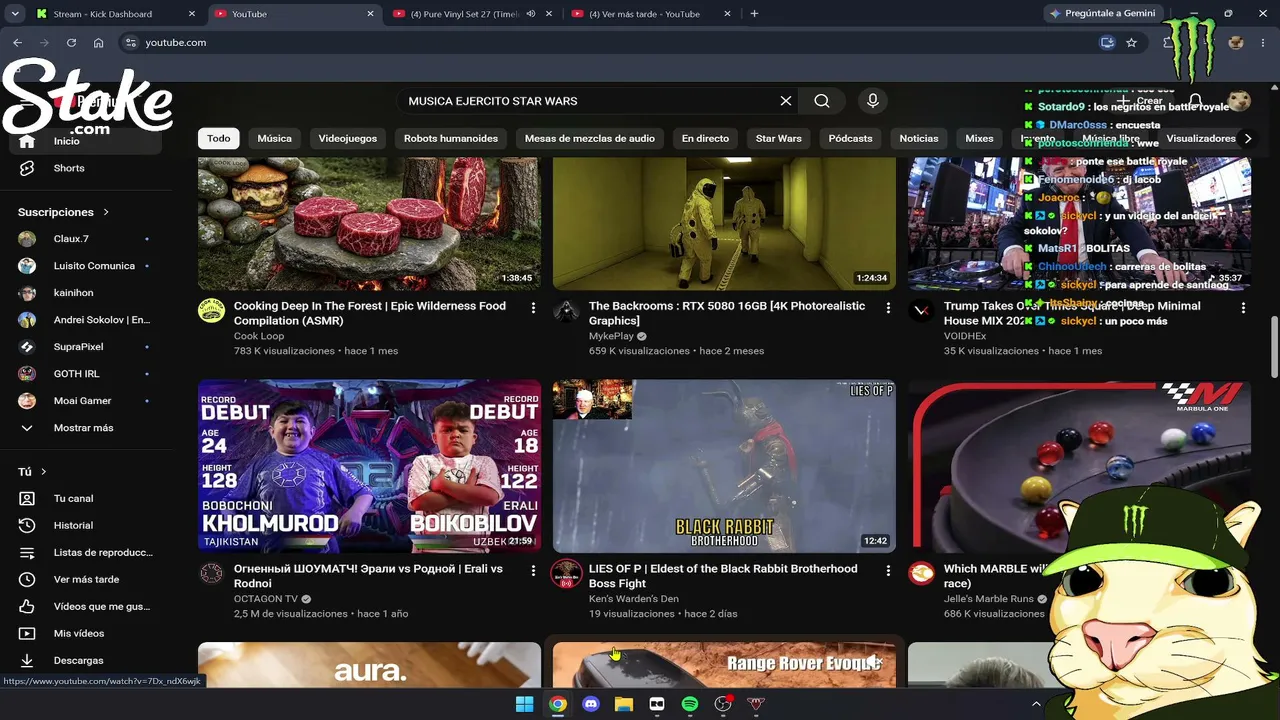Click the YouTube search input field

[590, 101]
